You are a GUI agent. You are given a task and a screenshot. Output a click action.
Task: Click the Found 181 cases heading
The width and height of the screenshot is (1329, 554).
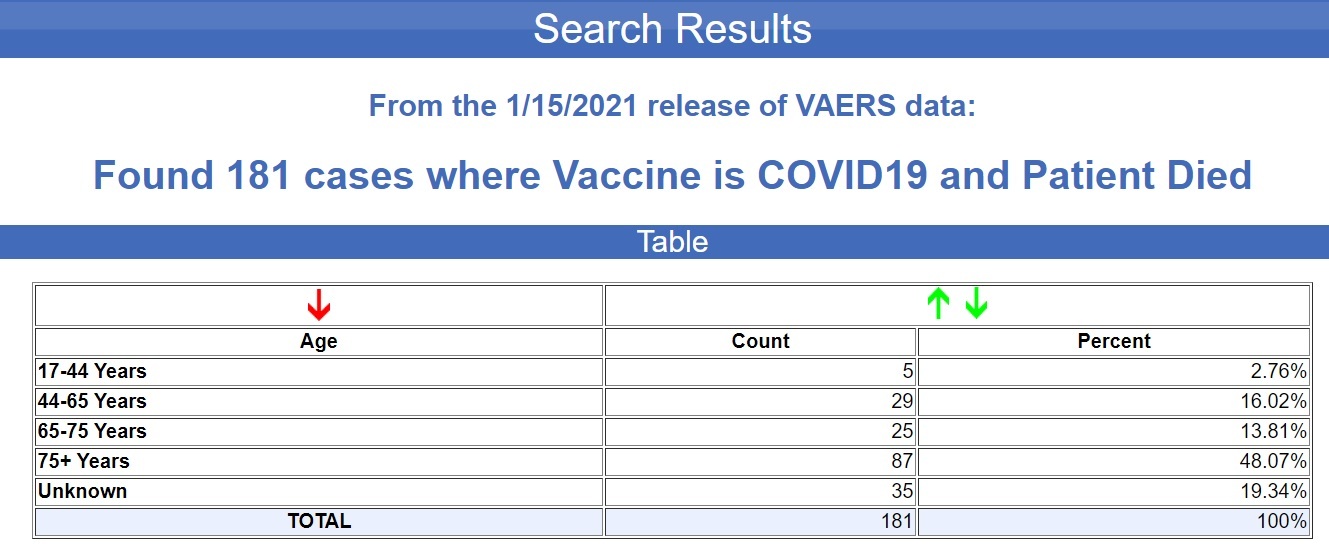click(x=672, y=175)
